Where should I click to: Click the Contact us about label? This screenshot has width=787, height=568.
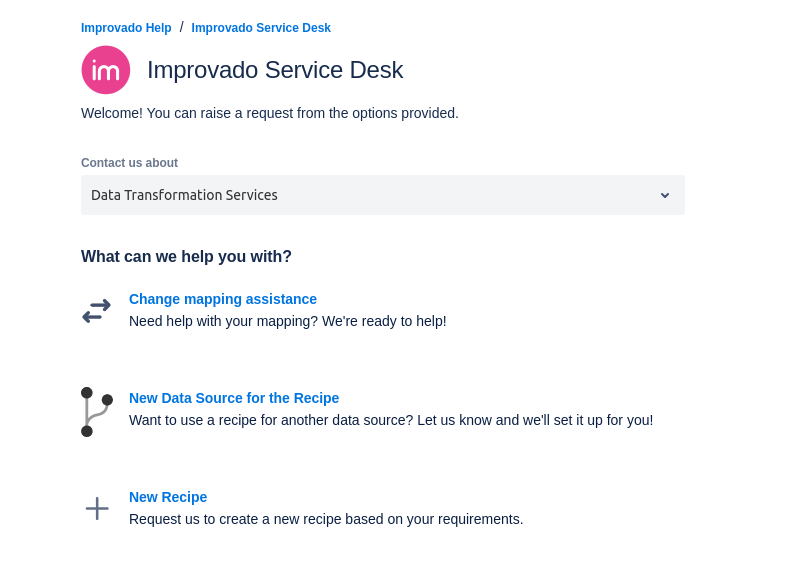(x=129, y=163)
